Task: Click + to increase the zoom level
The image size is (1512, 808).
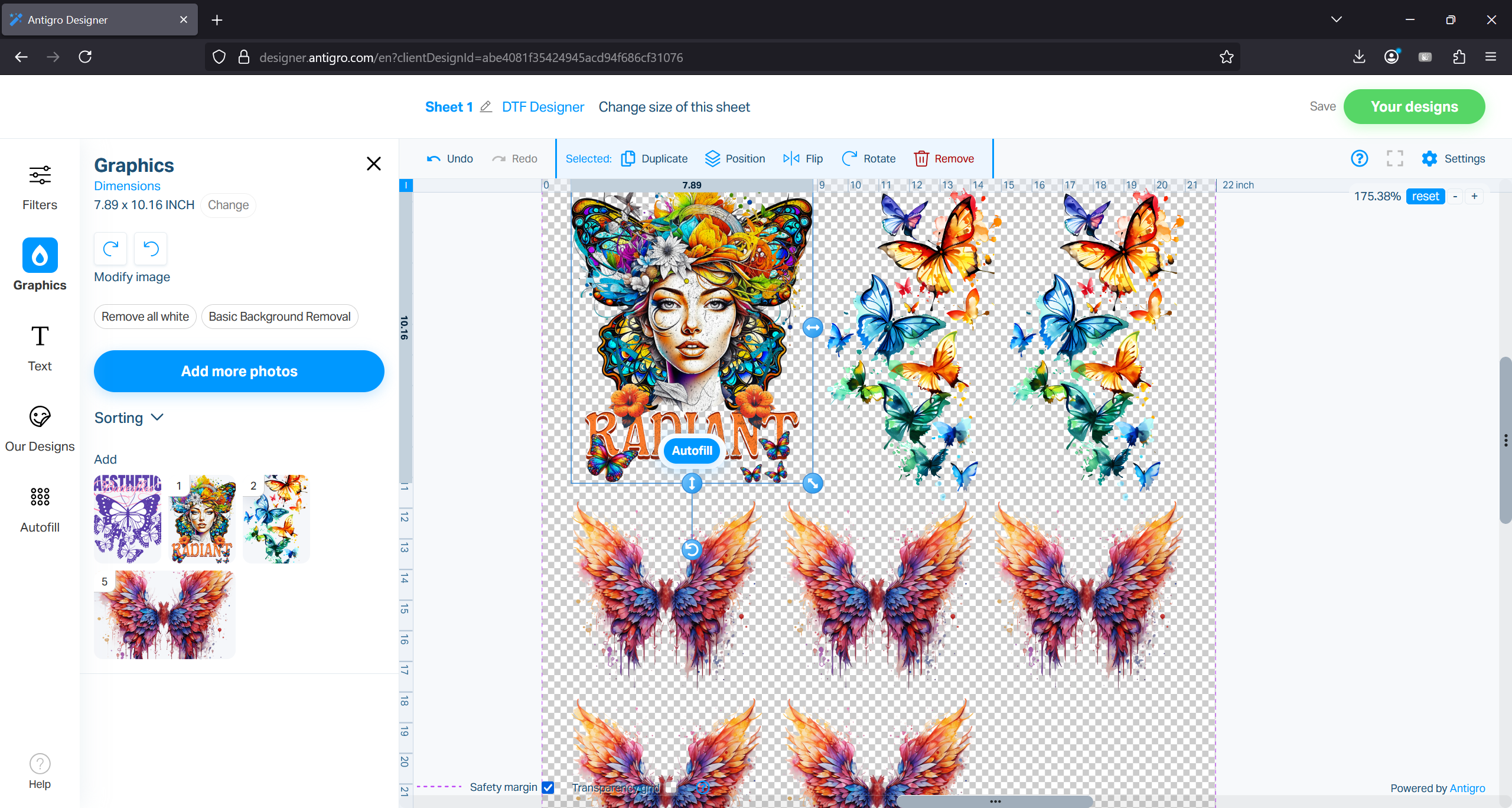Action: 1475,196
